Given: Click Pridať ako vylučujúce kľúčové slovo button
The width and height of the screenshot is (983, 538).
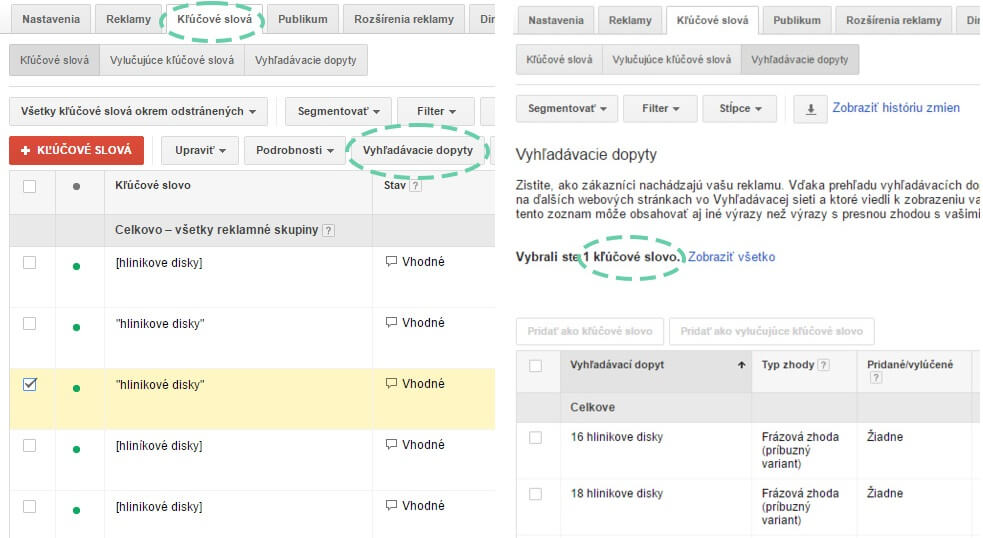Looking at the screenshot, I should tap(772, 331).
